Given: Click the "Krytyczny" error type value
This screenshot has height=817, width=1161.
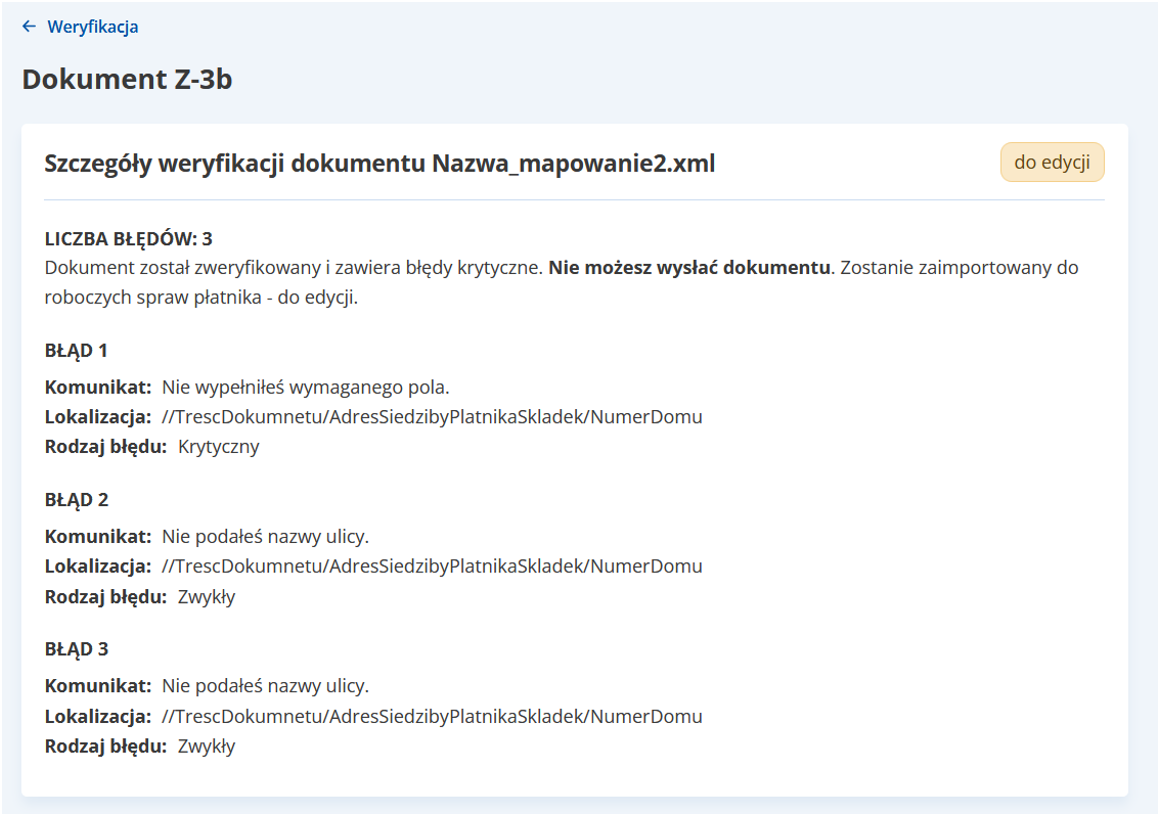Looking at the screenshot, I should coord(218,447).
